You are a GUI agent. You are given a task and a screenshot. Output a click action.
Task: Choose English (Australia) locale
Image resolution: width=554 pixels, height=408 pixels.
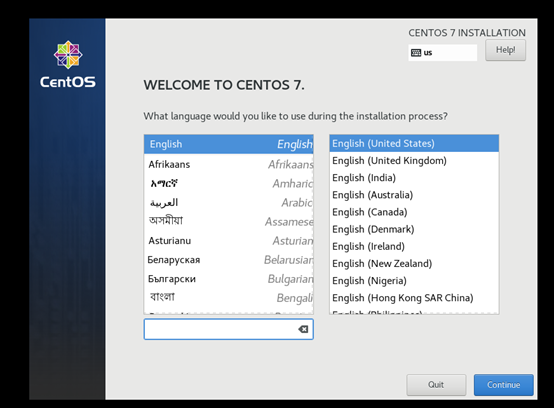[x=414, y=195]
